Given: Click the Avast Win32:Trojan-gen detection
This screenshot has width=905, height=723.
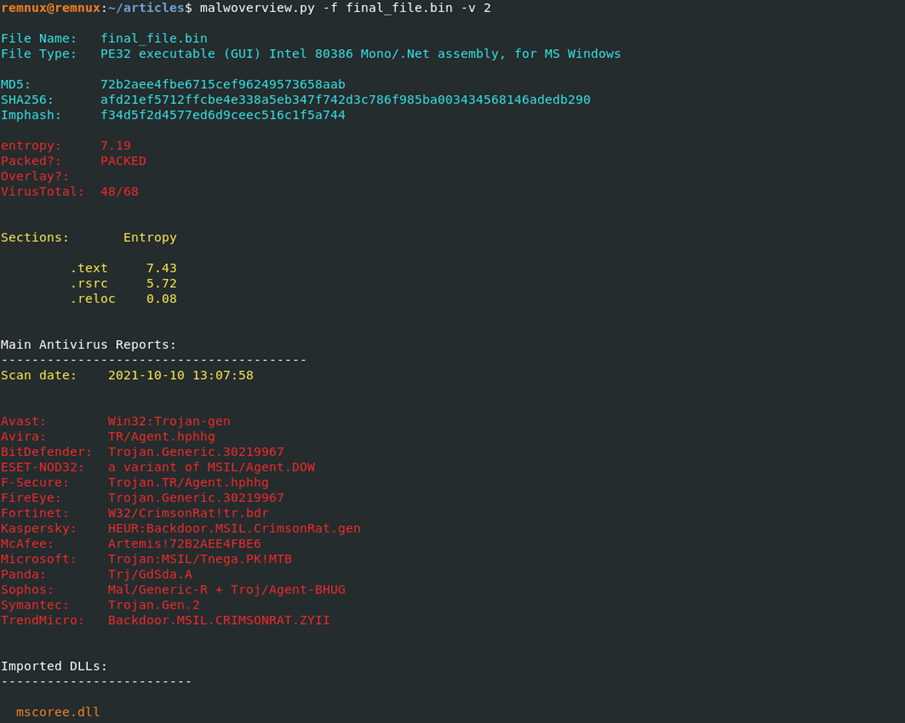Looking at the screenshot, I should (x=169, y=421).
